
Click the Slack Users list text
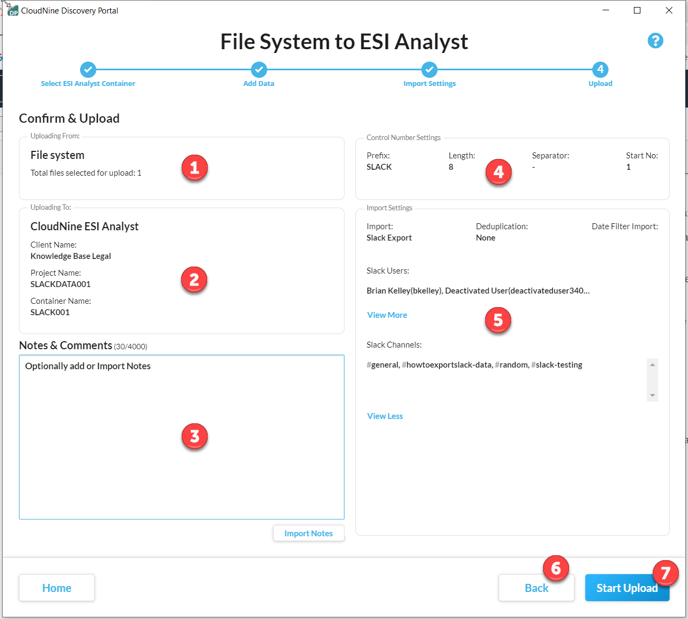(478, 291)
